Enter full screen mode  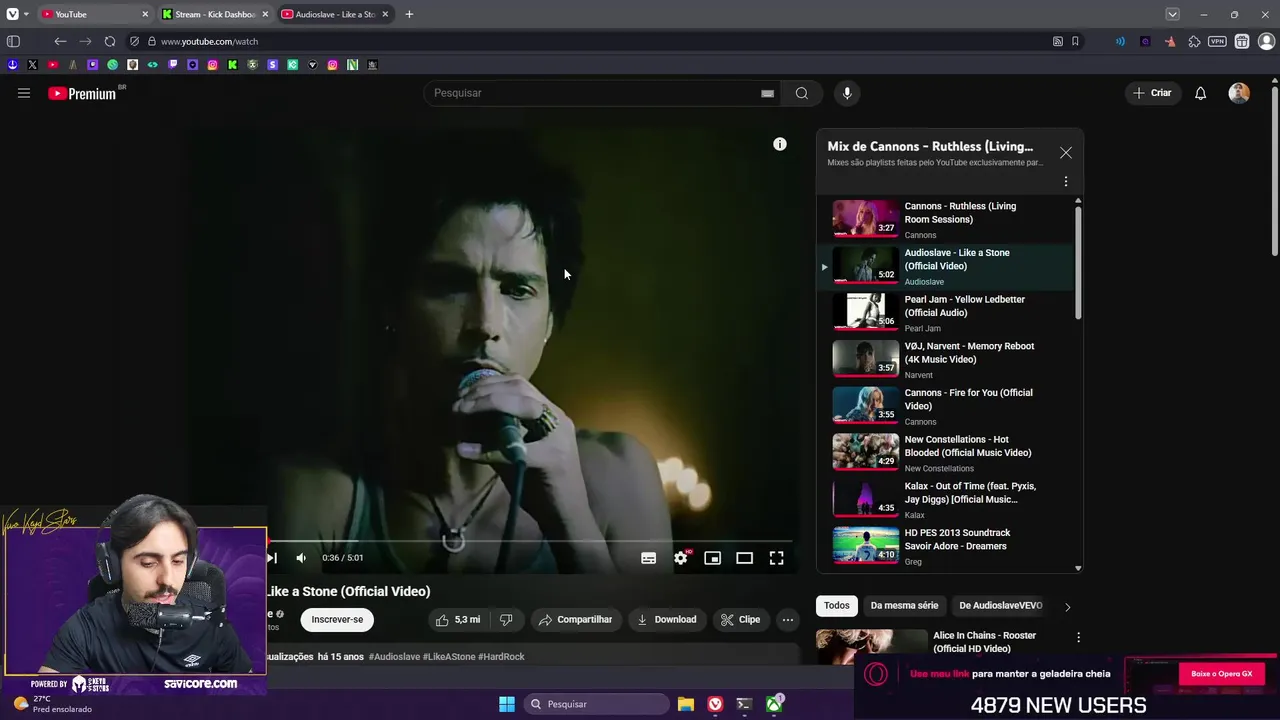[x=777, y=558]
